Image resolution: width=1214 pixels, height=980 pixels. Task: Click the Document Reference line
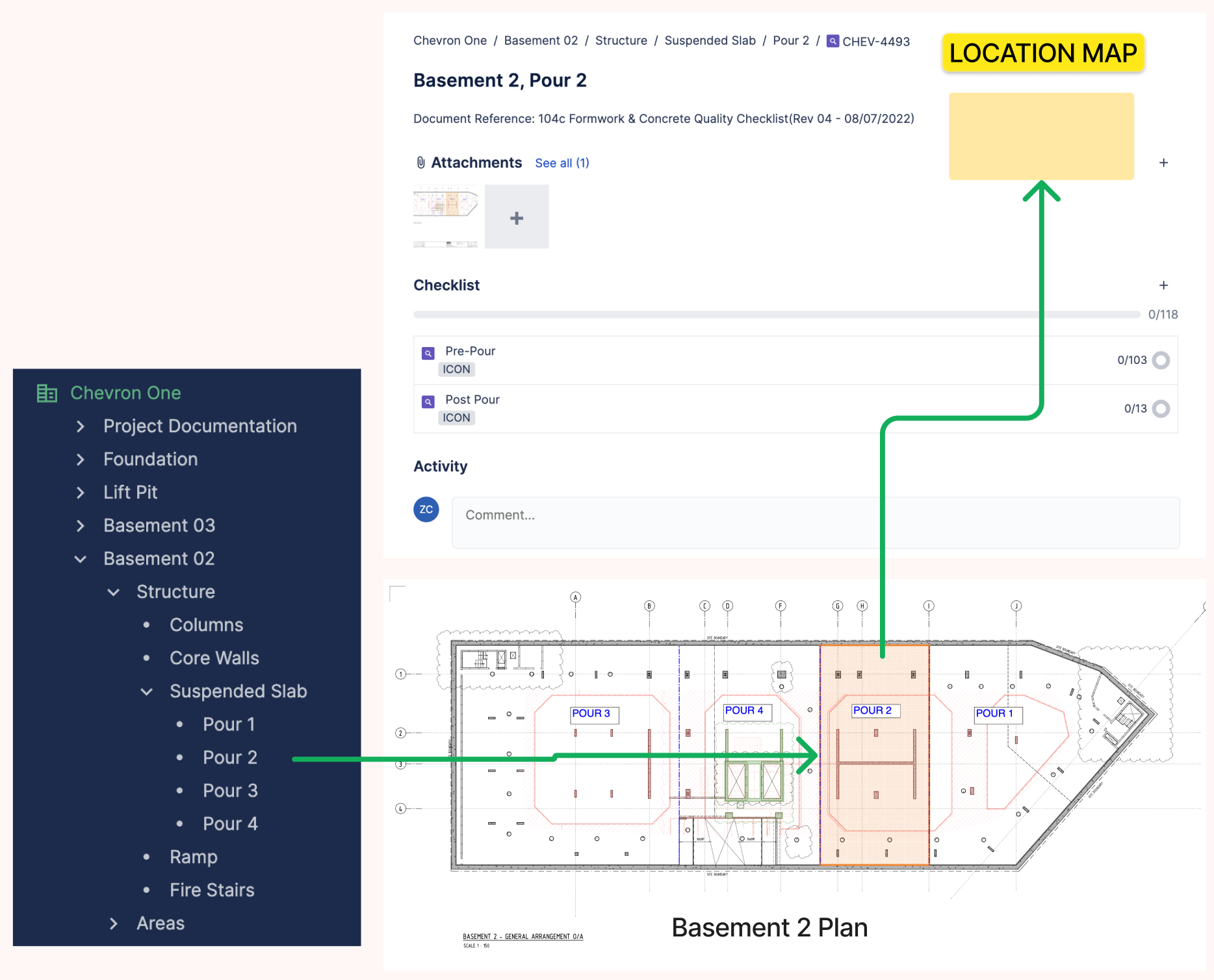[664, 119]
